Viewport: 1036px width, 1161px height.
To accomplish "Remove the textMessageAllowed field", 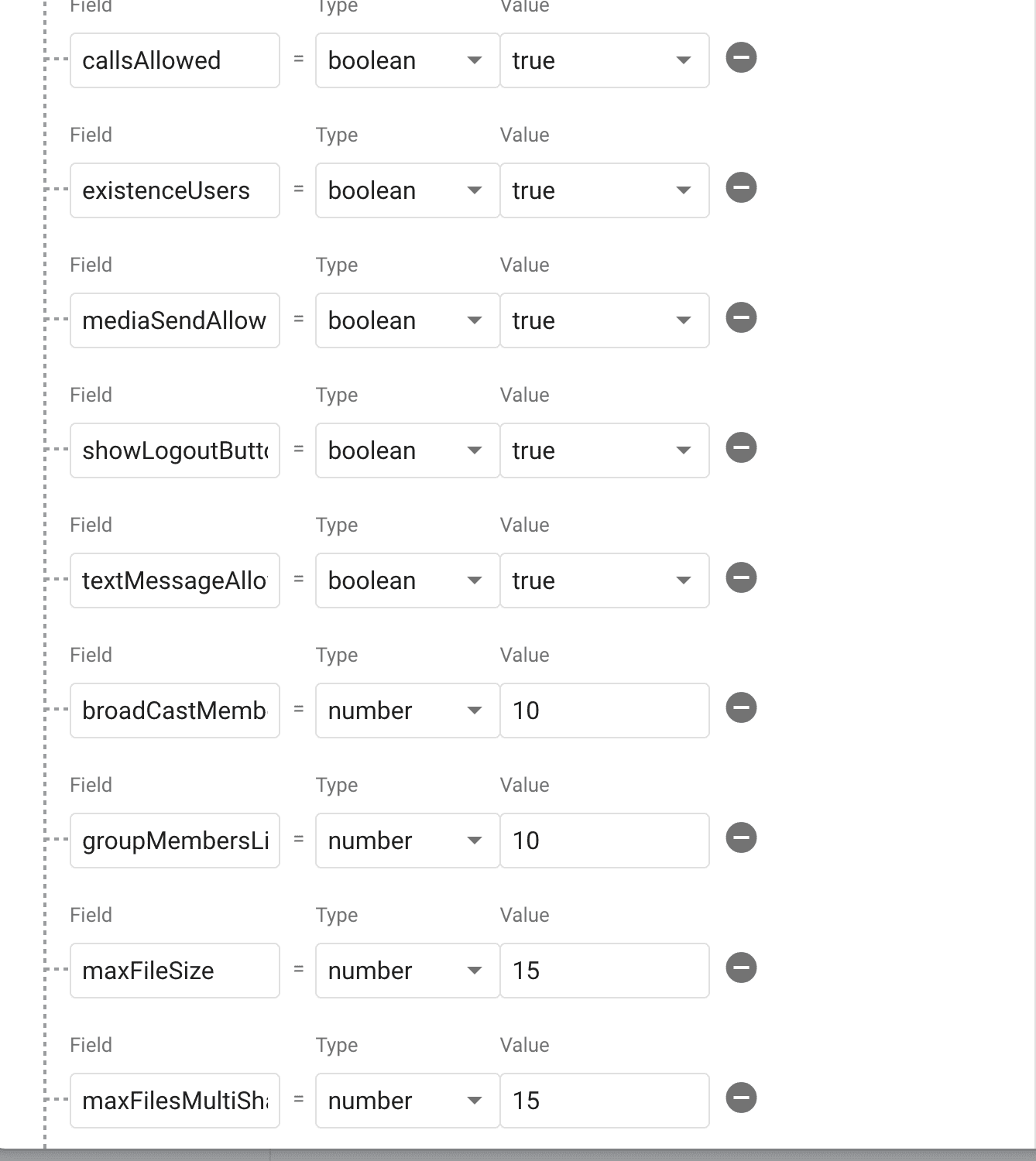I will [741, 578].
